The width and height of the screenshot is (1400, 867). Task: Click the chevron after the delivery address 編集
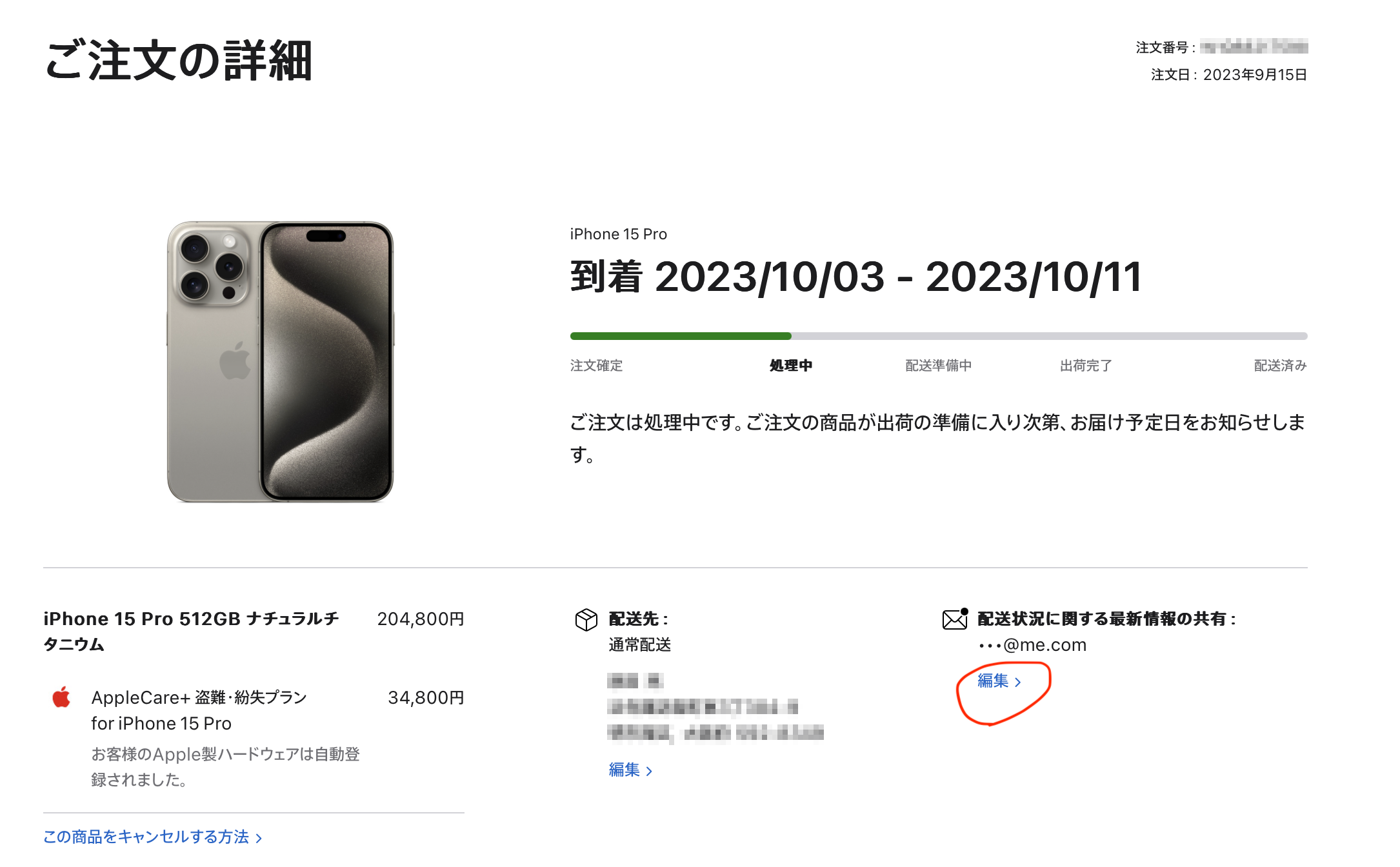pyautogui.click(x=649, y=771)
